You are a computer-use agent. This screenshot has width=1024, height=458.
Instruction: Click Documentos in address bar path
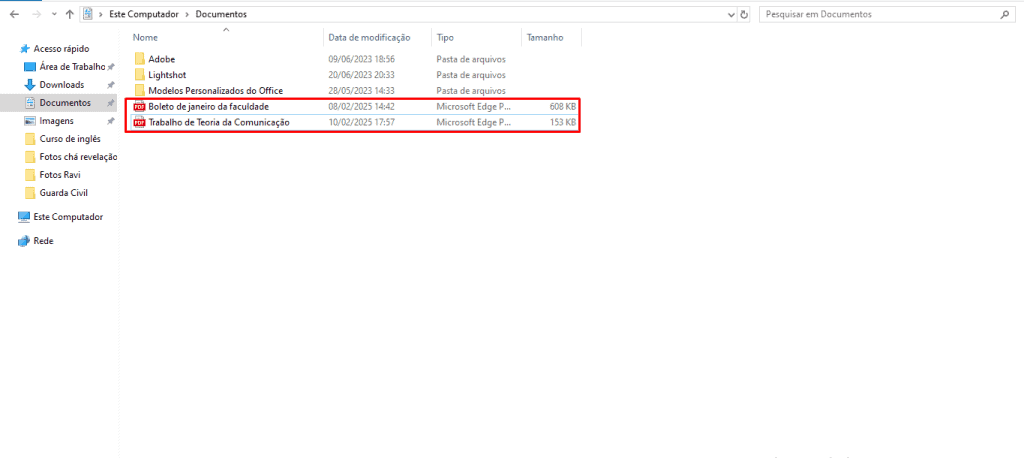(221, 14)
